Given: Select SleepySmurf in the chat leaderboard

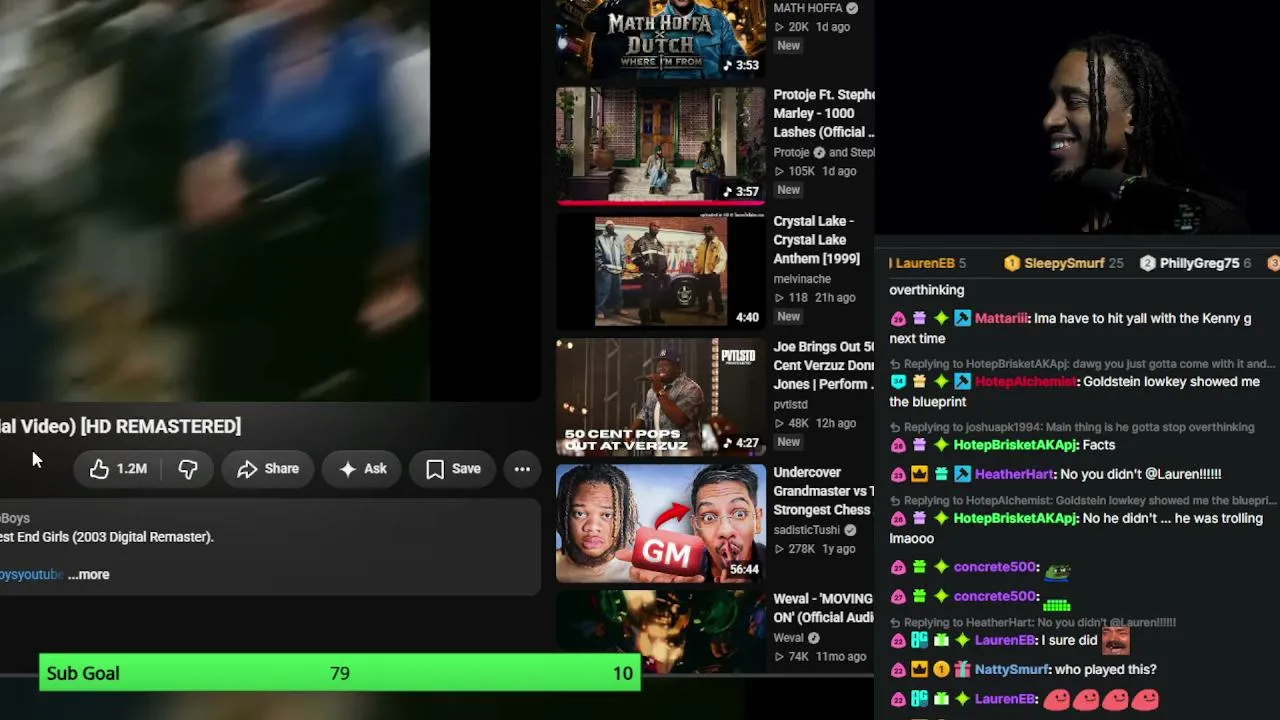Looking at the screenshot, I should pos(1064,263).
